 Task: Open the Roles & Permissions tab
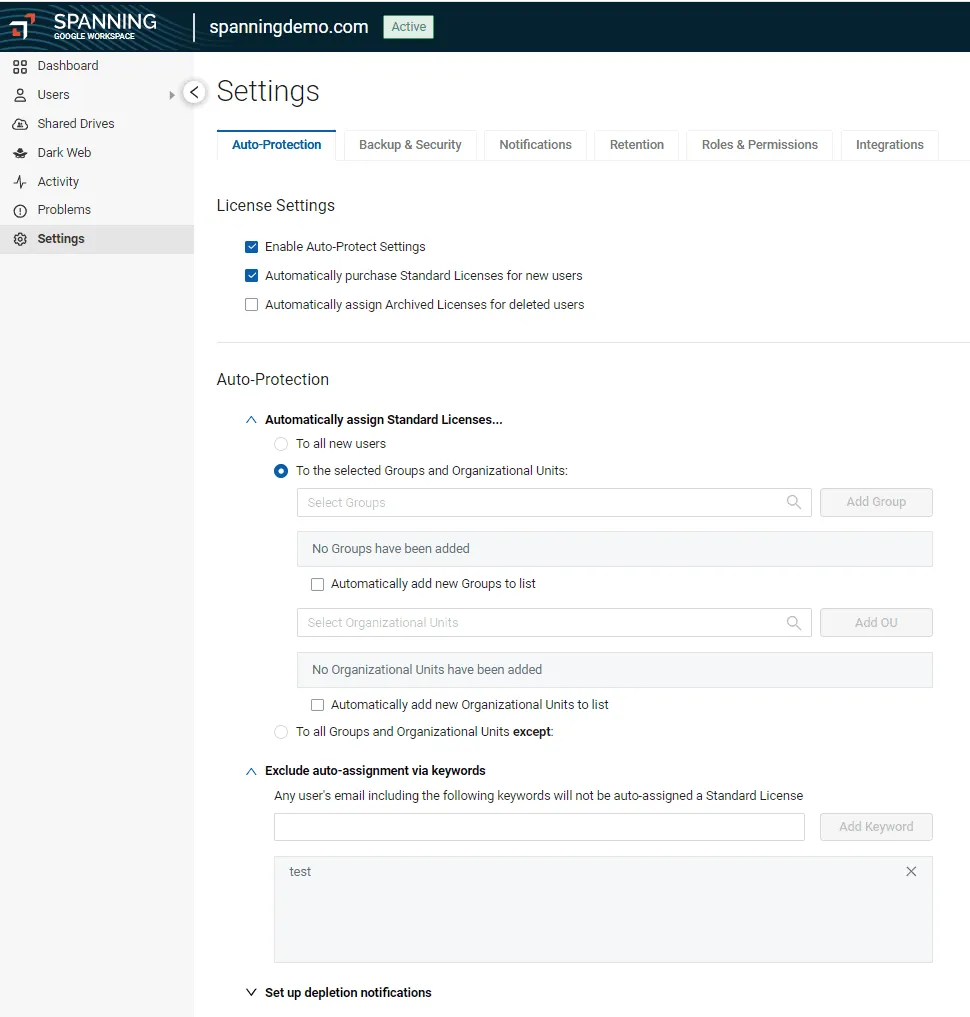pos(759,145)
